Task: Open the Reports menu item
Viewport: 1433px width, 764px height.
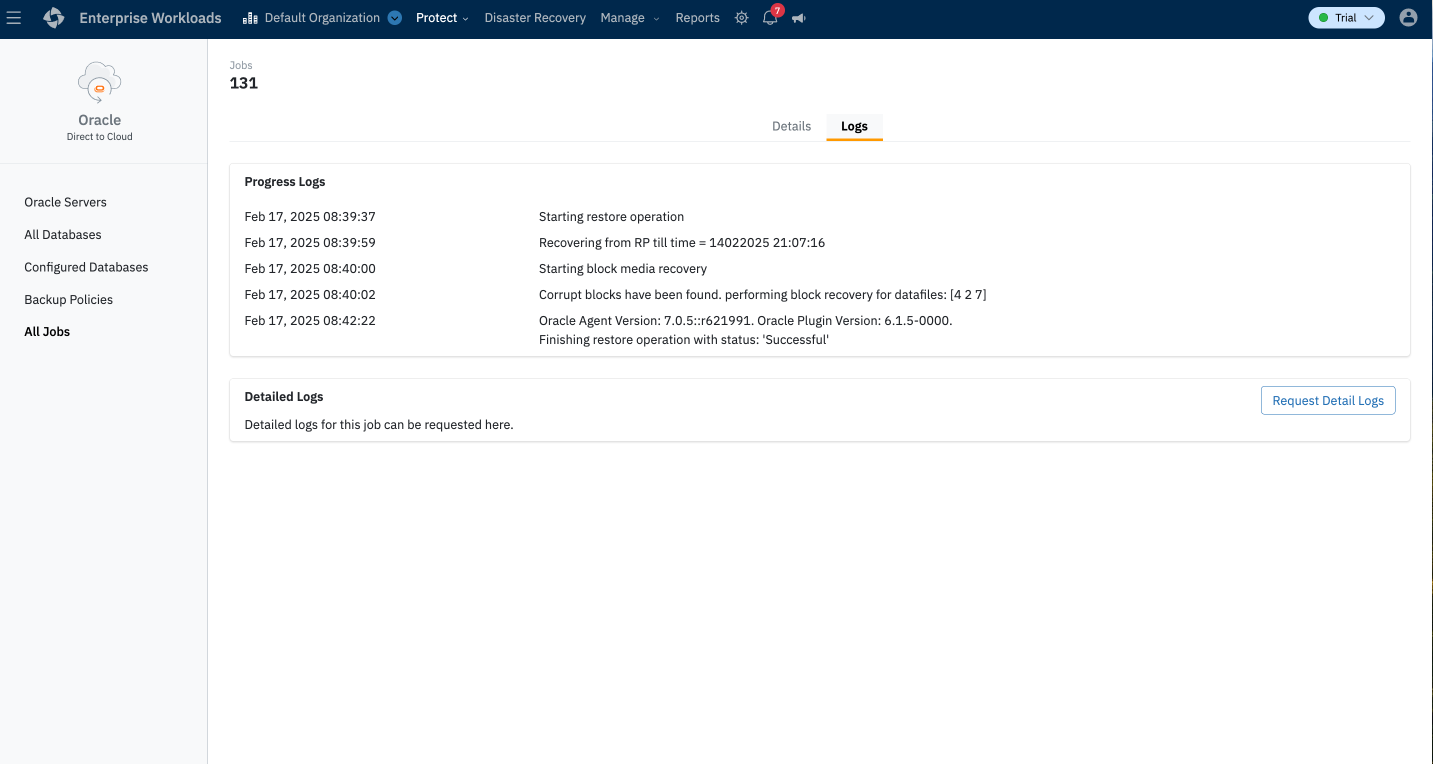Action: click(x=697, y=18)
